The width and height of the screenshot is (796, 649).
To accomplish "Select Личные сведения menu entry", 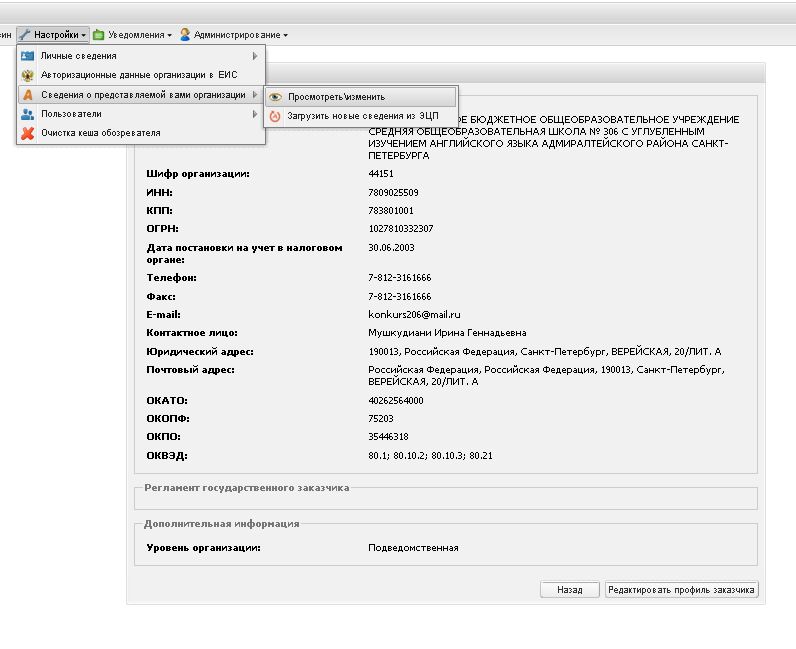I will pyautogui.click(x=141, y=56).
